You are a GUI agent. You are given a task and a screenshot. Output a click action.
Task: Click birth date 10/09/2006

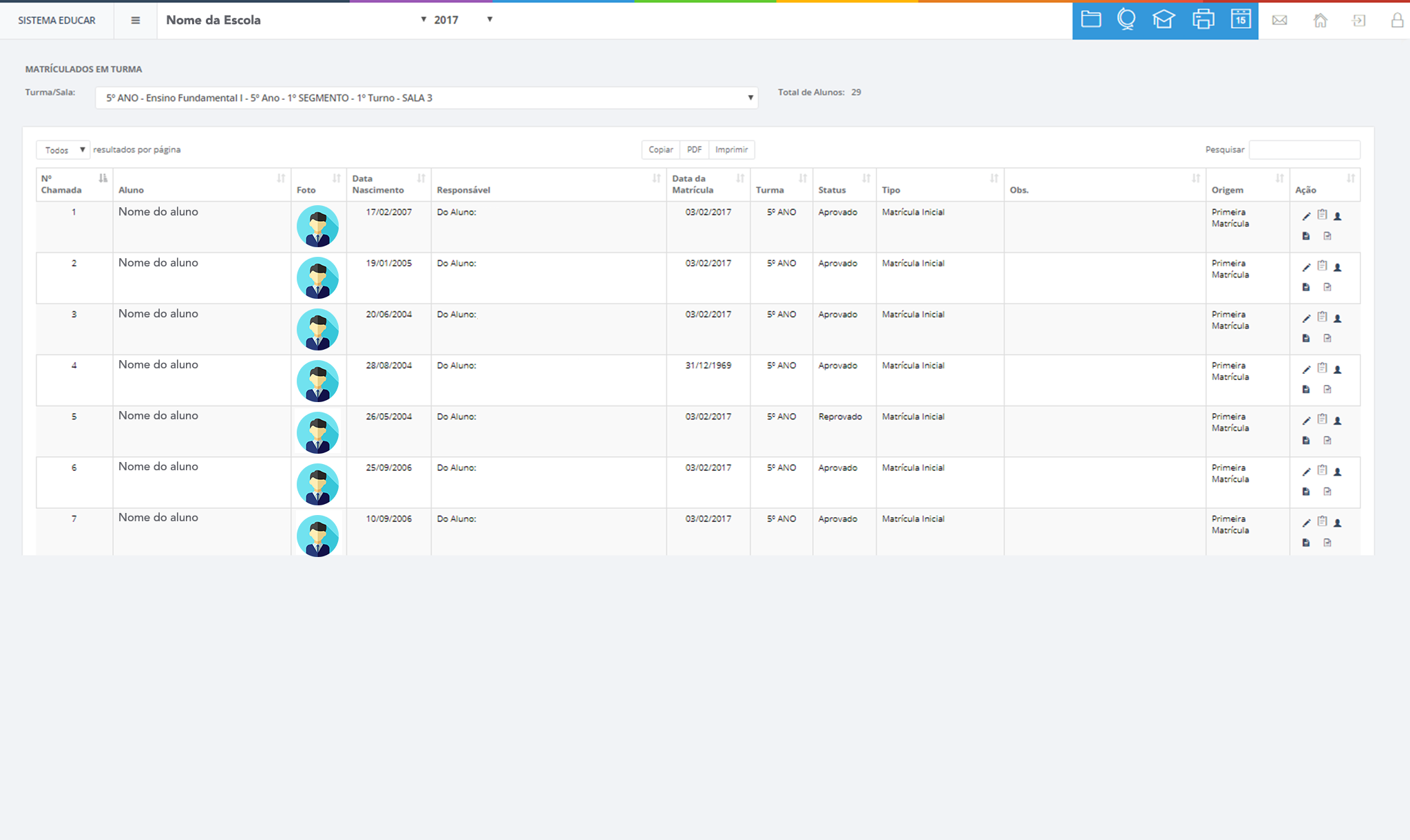(x=389, y=519)
